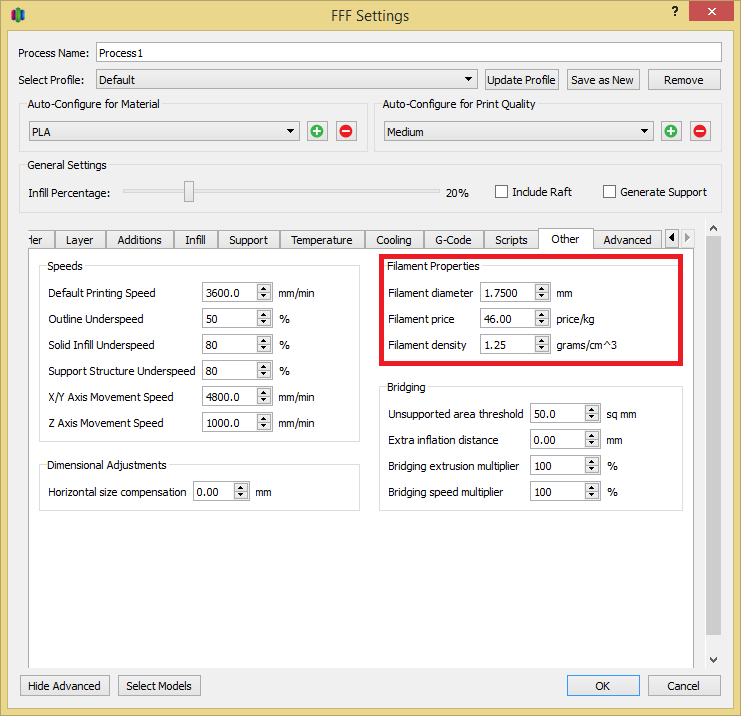Viewport: 741px width, 716px height.
Task: Click the vertical scrollbar thumb
Action: 714,435
